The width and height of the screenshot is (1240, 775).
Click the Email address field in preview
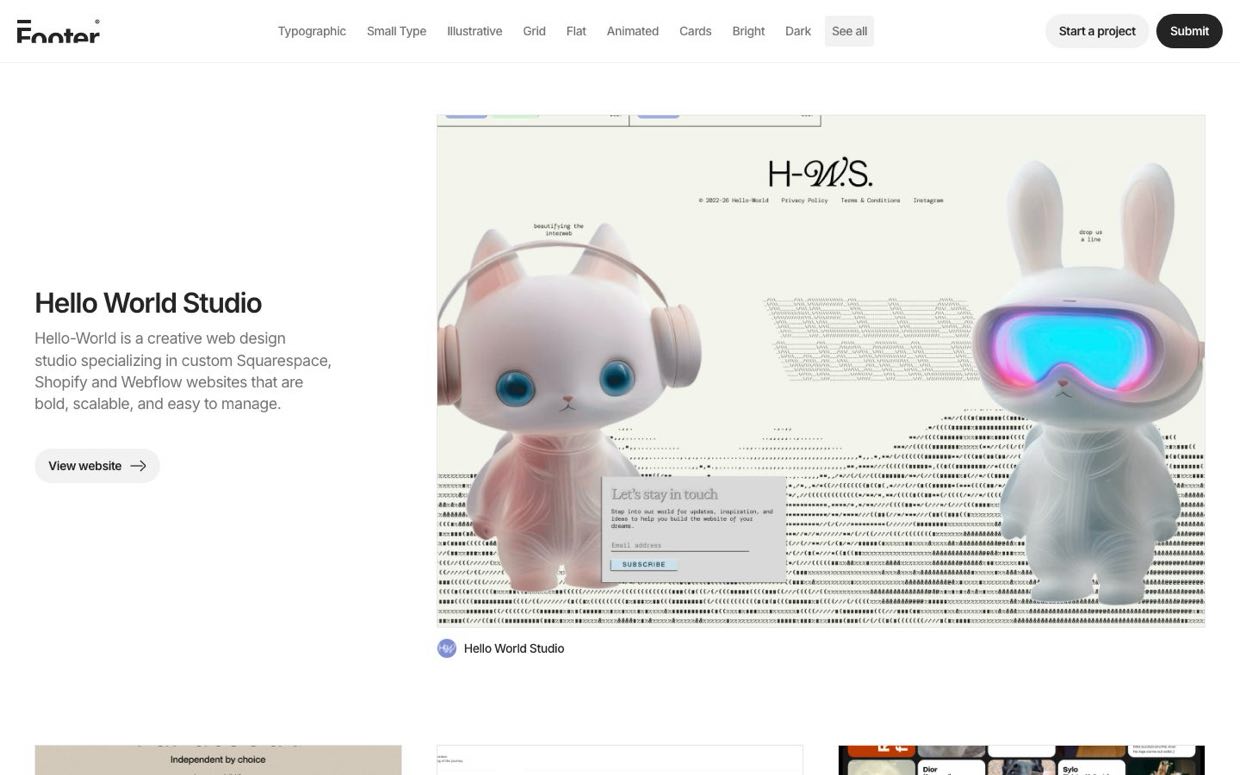coord(680,546)
